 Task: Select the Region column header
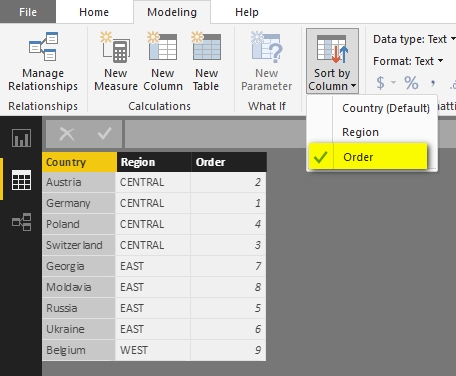point(154,162)
